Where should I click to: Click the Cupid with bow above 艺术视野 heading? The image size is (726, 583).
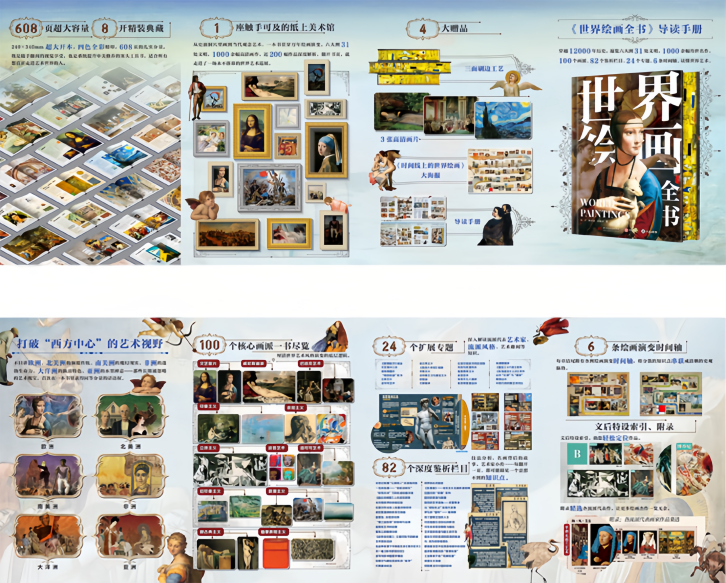coord(164,330)
